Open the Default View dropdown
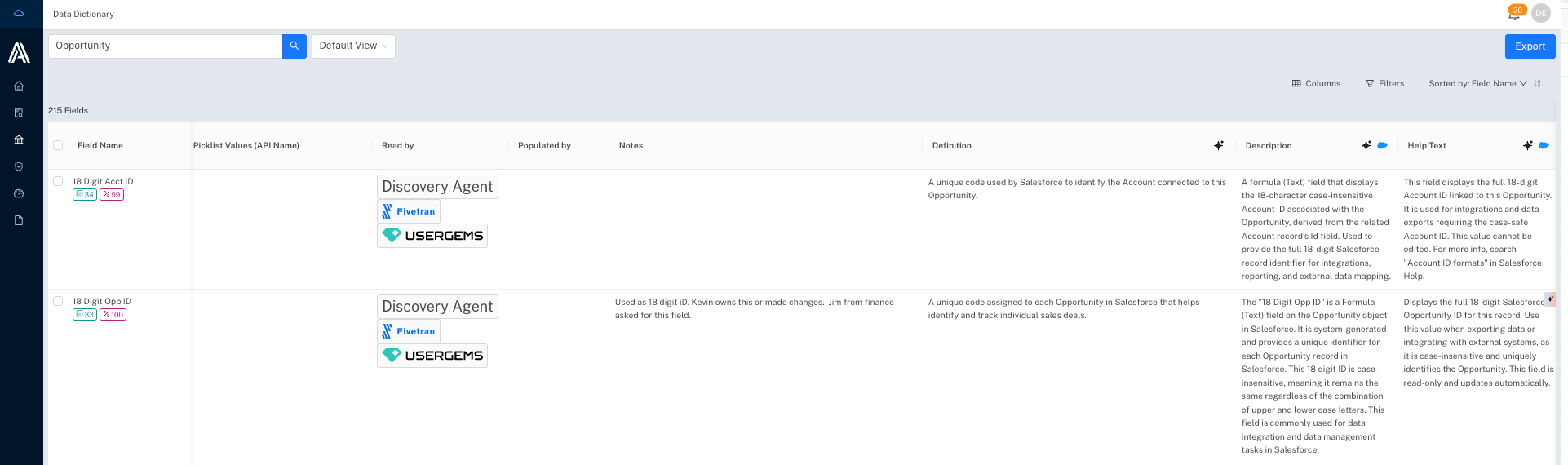This screenshot has width=1568, height=465. click(353, 46)
